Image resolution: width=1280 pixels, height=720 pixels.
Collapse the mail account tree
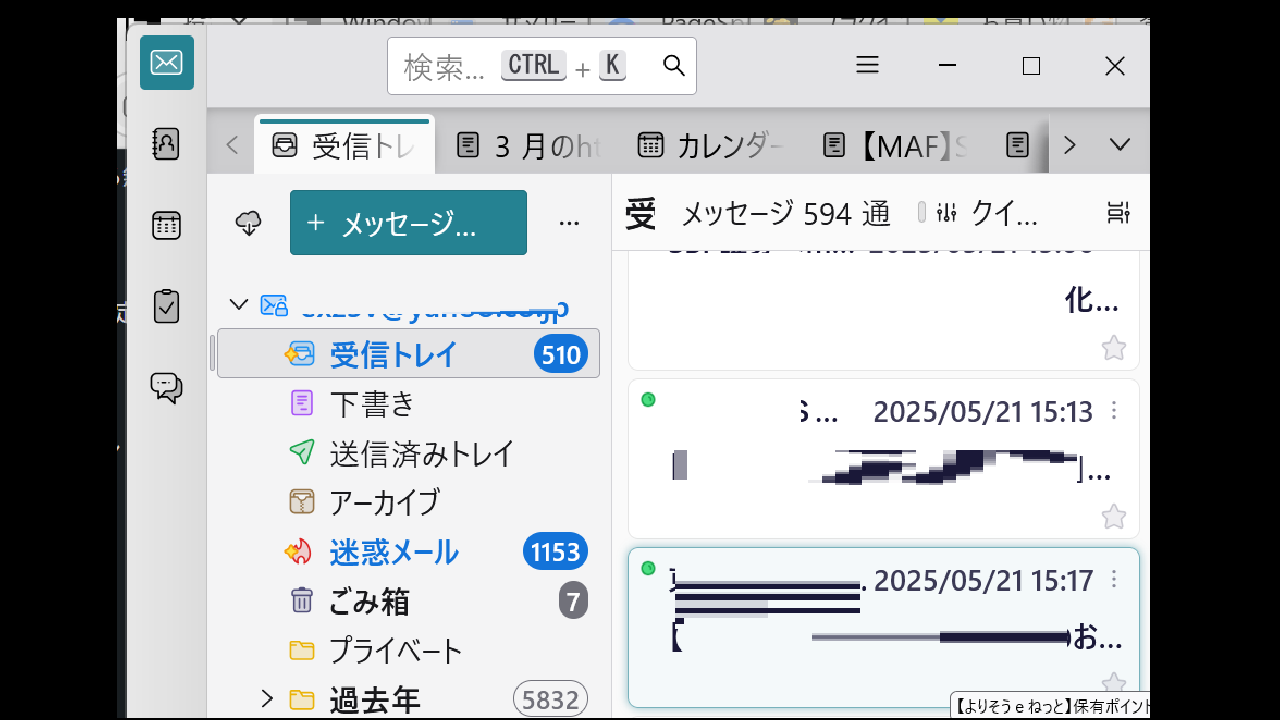click(237, 304)
